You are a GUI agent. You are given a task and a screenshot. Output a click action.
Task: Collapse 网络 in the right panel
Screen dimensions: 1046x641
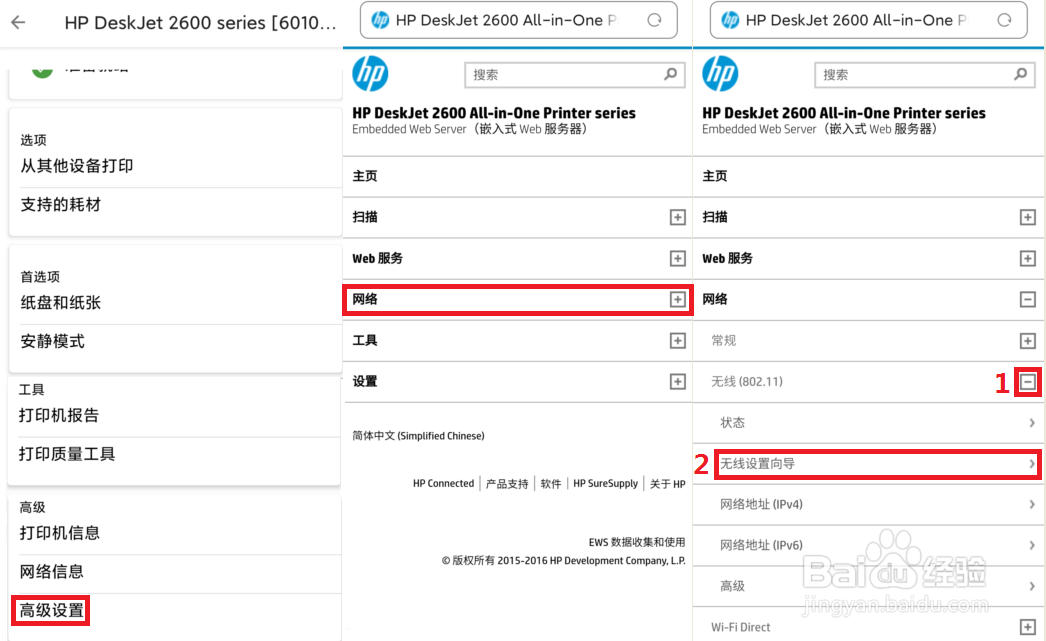coord(1027,299)
